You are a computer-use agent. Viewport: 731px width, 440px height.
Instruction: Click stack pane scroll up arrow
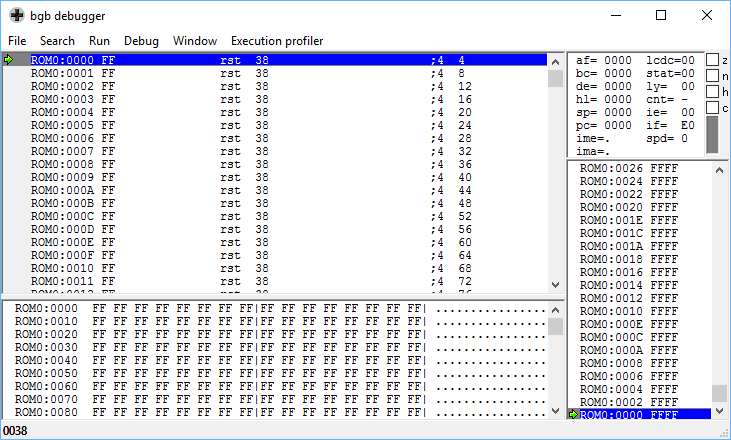tap(719, 170)
